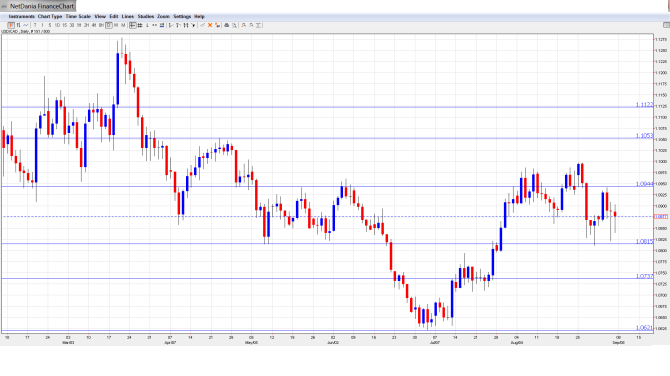Toggle the chart grid icon
This screenshot has height=376, width=670.
coord(140,25)
